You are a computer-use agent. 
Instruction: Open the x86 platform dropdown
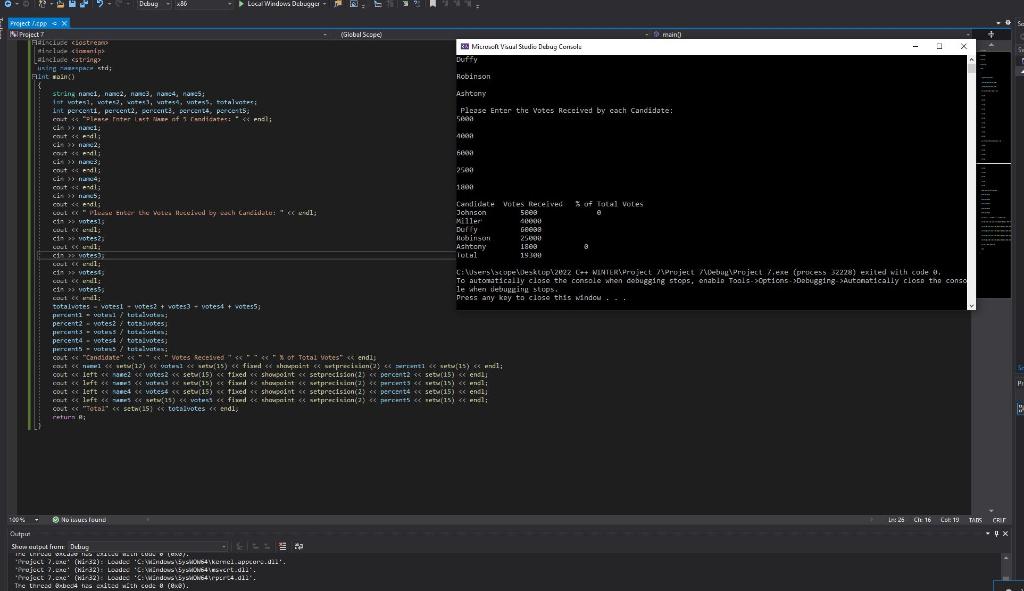pyautogui.click(x=200, y=4)
